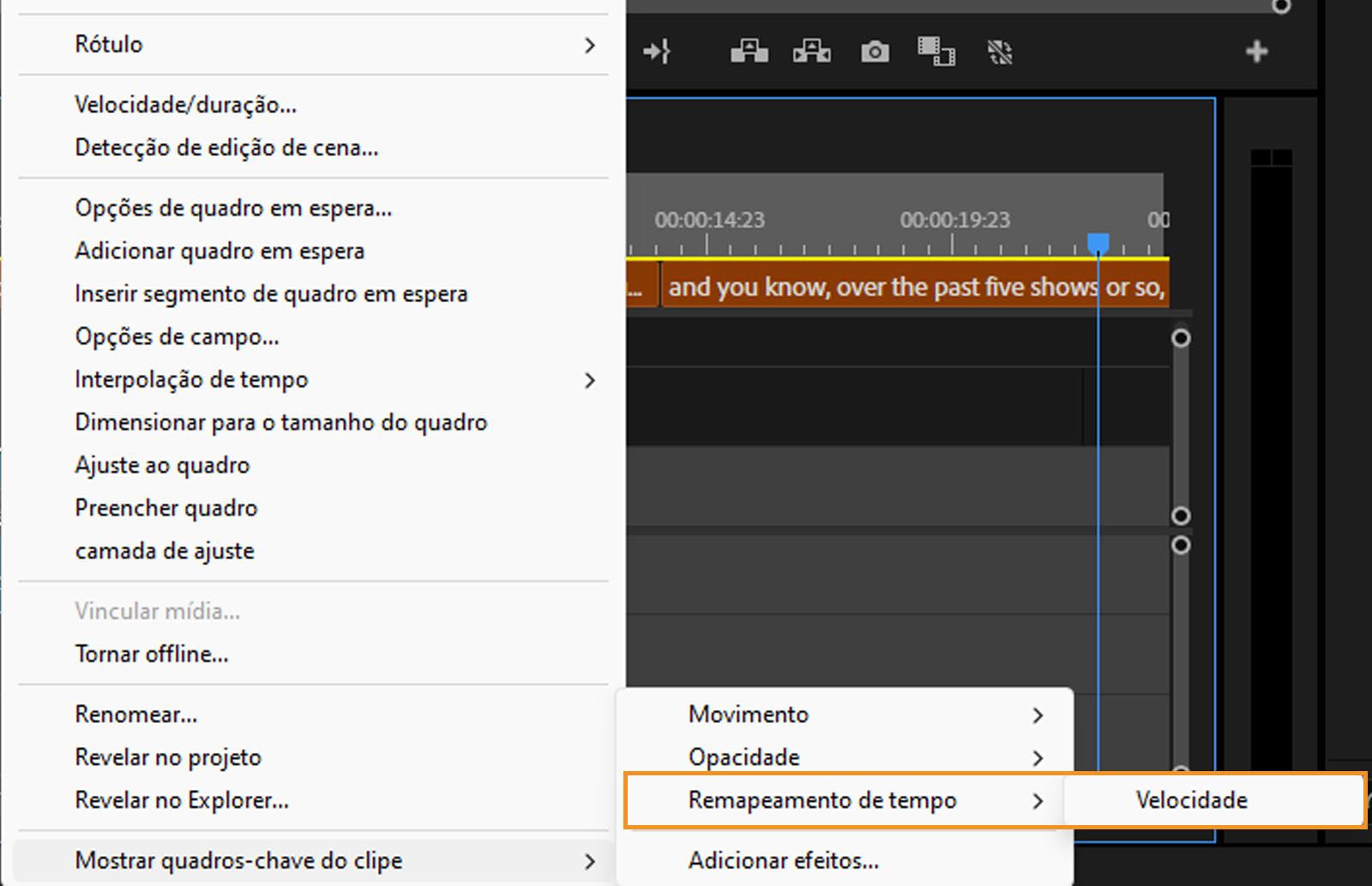Image resolution: width=1372 pixels, height=886 pixels.
Task: Select Tornar offline...
Action: 152,654
